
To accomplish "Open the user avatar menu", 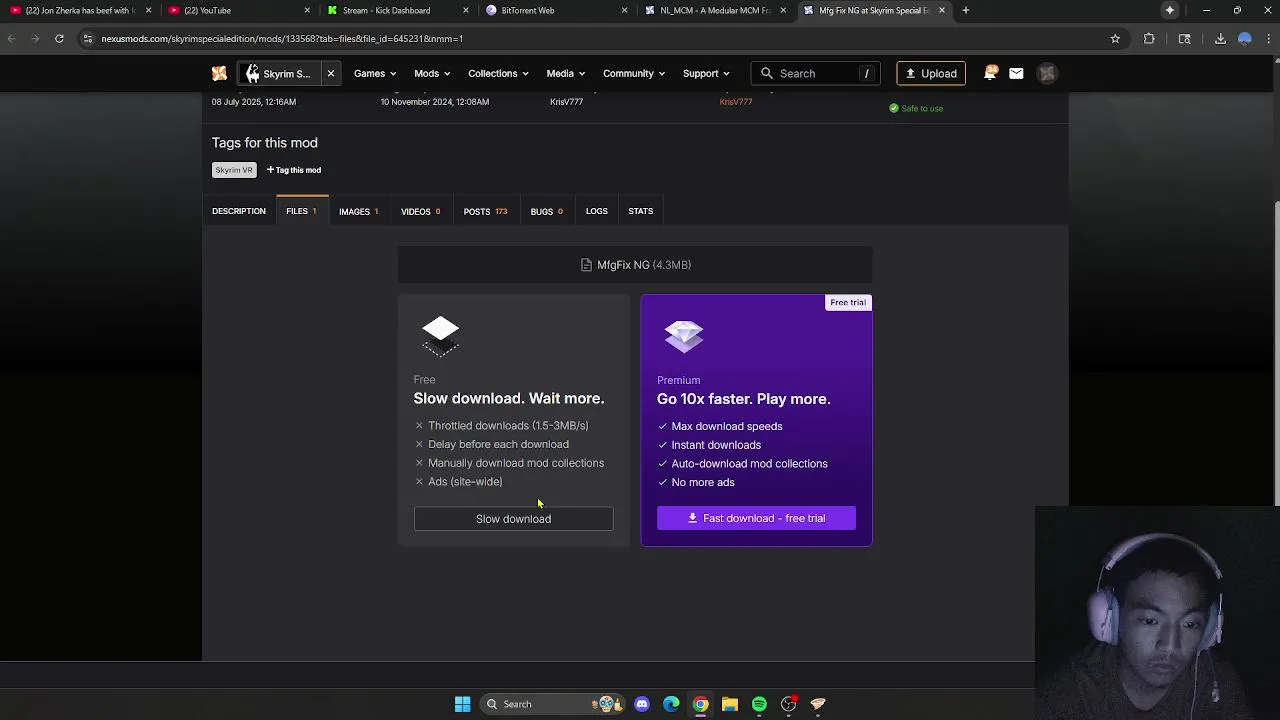I will (x=1047, y=73).
